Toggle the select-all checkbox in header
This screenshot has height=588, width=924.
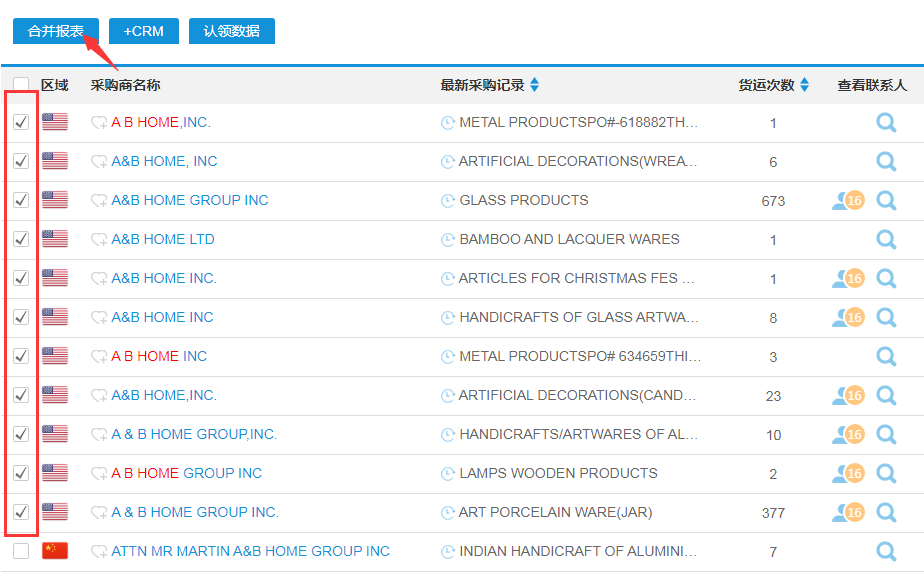[21, 85]
